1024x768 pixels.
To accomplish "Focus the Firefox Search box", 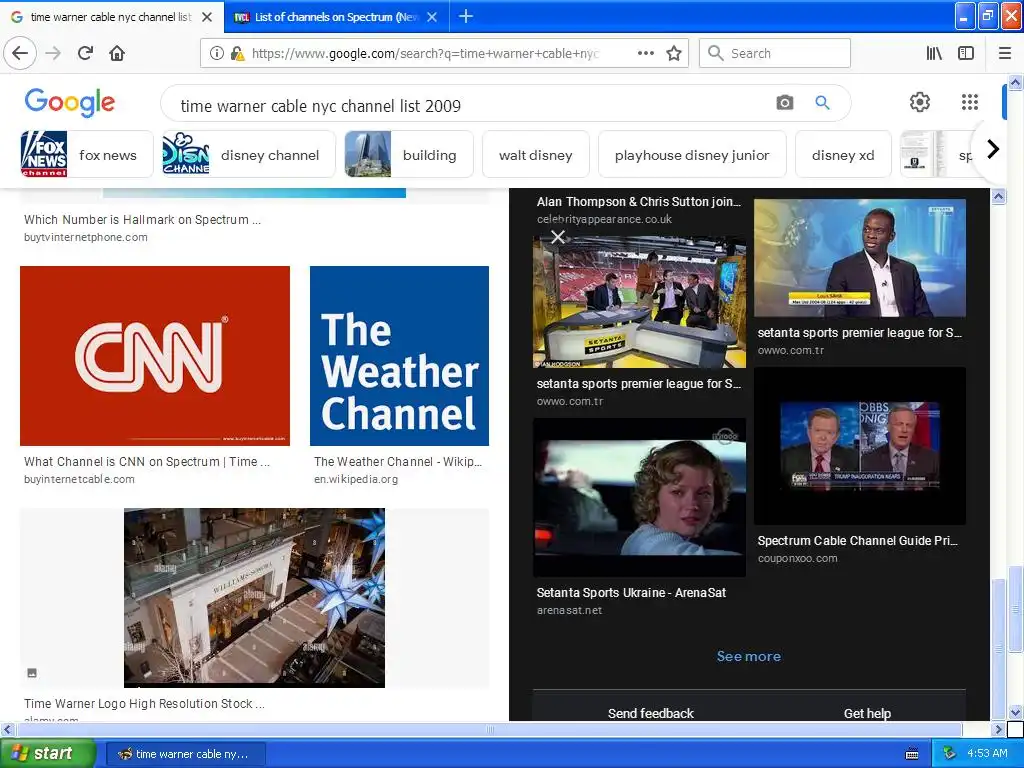I will 775,53.
